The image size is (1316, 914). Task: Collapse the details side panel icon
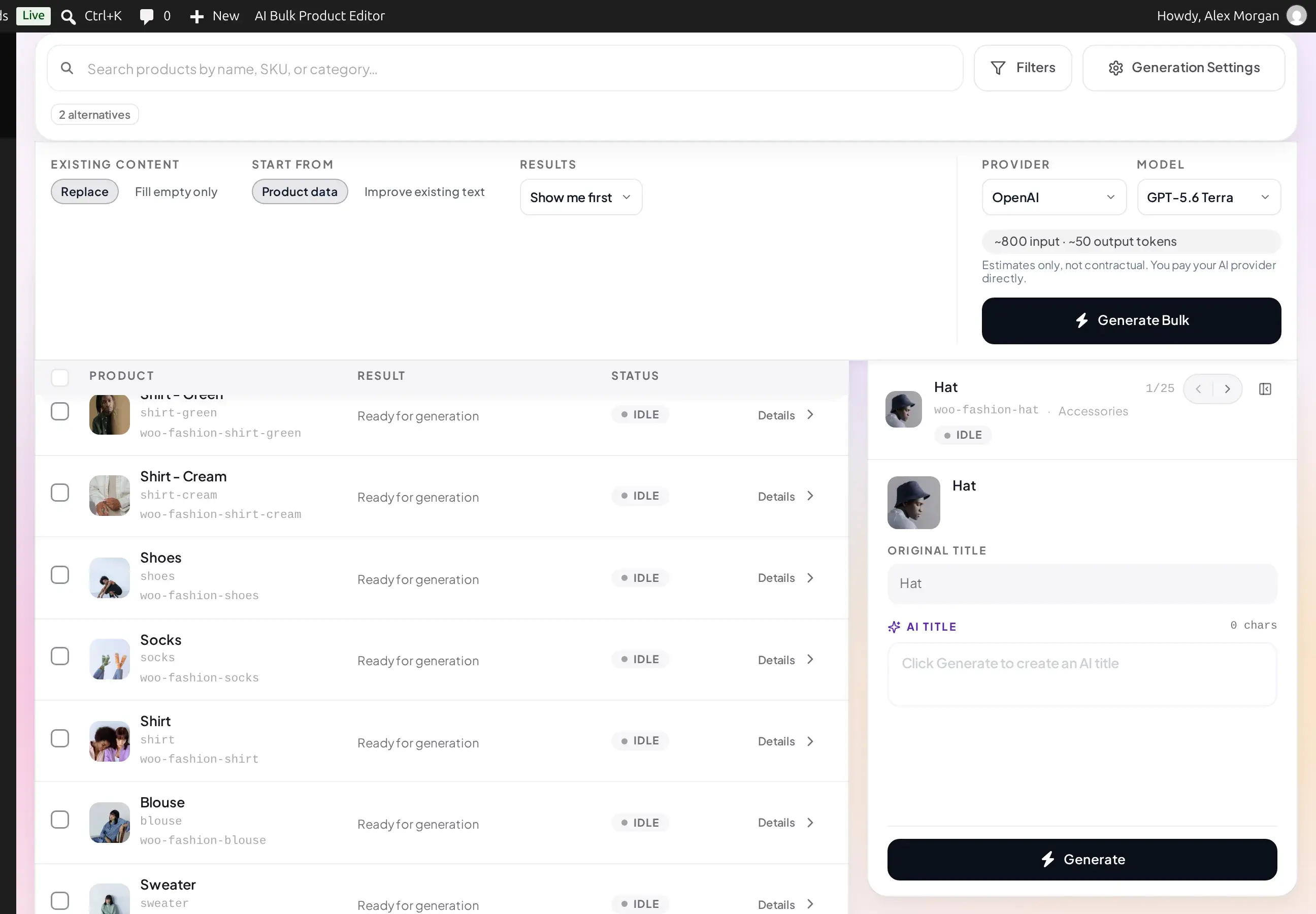1266,389
